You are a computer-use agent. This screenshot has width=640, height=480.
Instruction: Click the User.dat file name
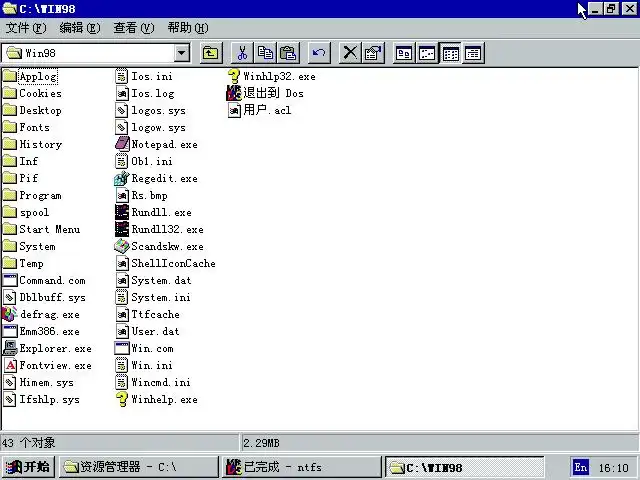[155, 331]
